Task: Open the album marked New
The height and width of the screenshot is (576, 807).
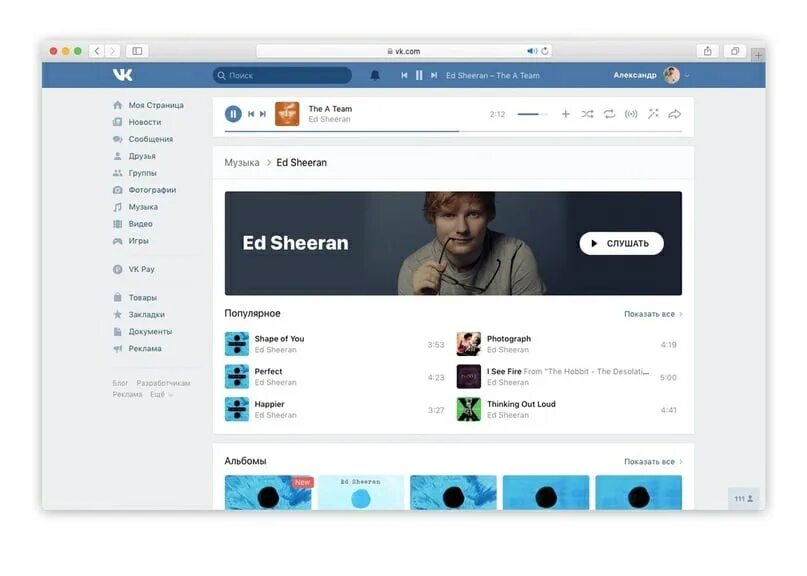Action: pos(268,493)
